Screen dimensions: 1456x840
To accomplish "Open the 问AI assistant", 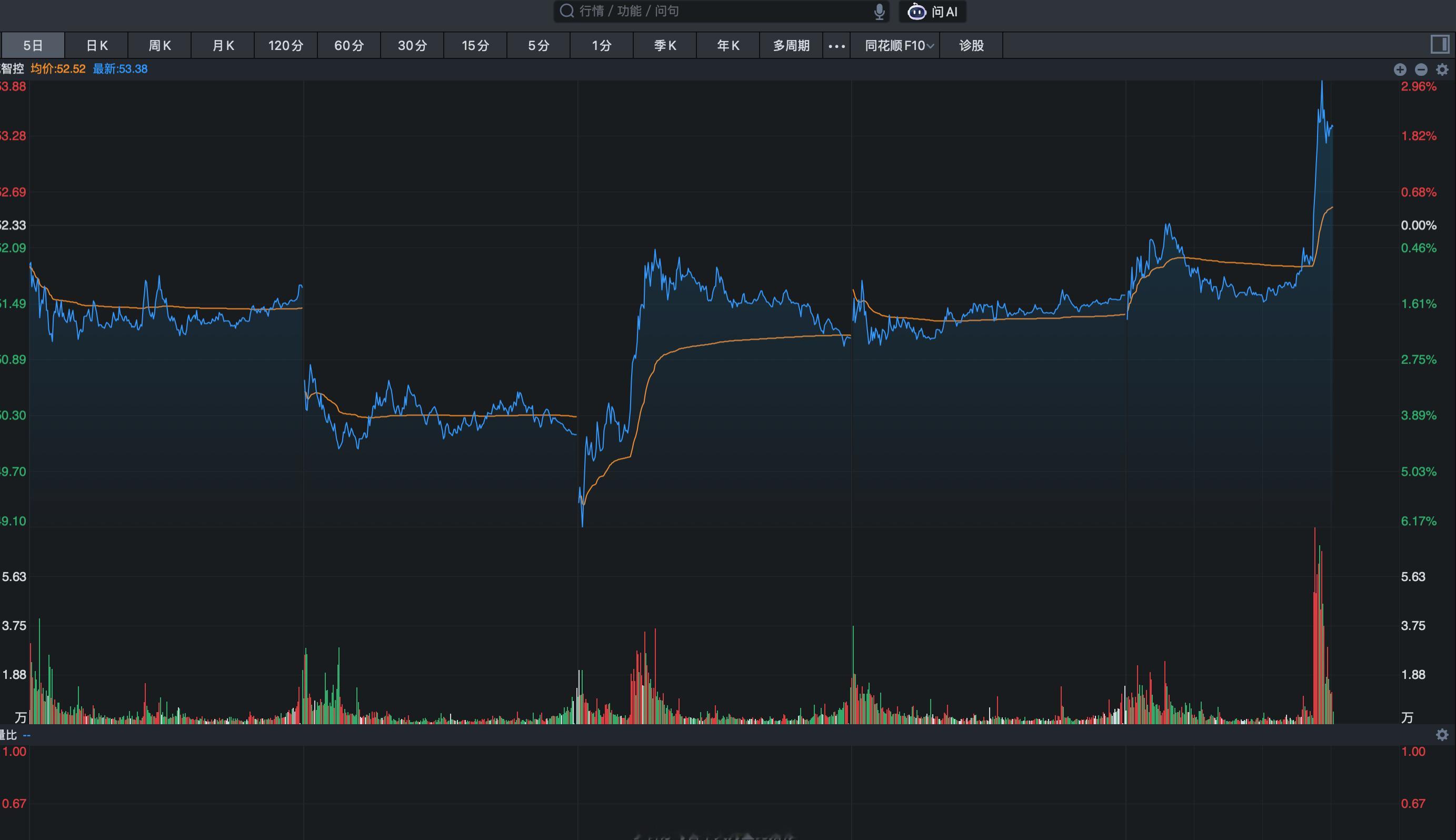I will (933, 12).
